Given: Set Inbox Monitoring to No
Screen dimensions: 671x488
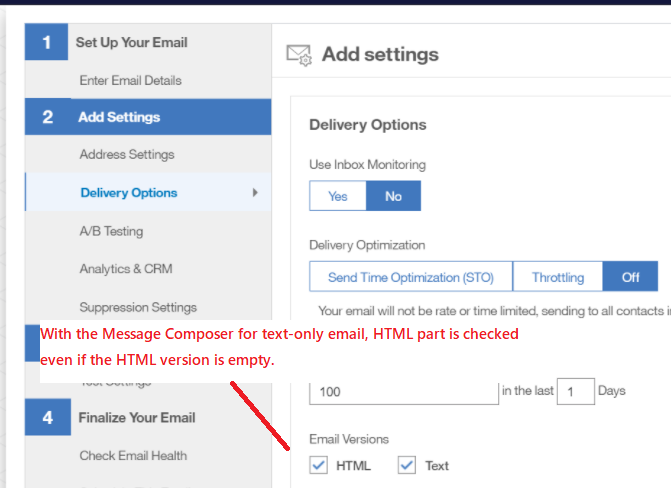Looking at the screenshot, I should coord(393,196).
